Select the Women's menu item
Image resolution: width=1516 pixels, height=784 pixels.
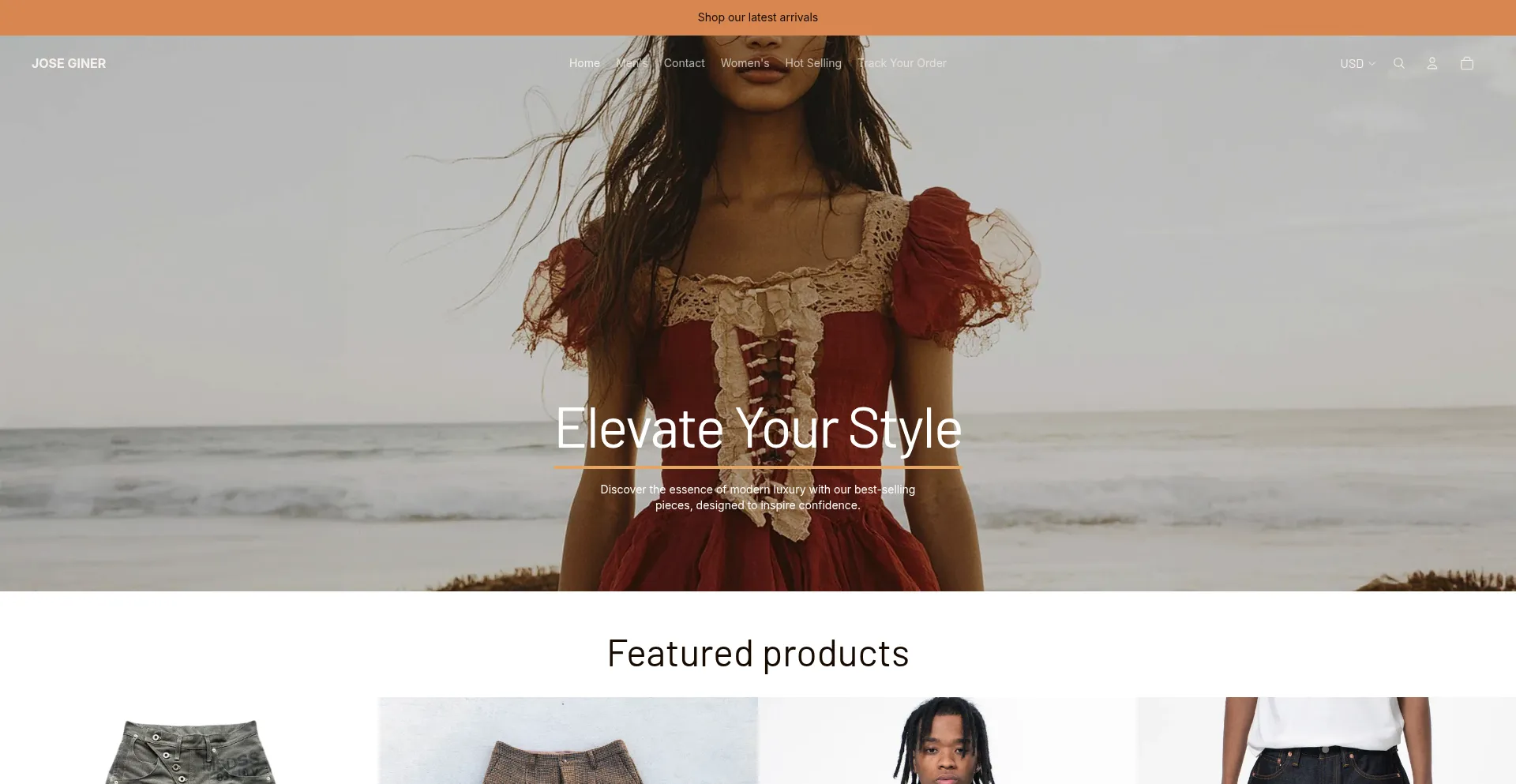click(745, 63)
